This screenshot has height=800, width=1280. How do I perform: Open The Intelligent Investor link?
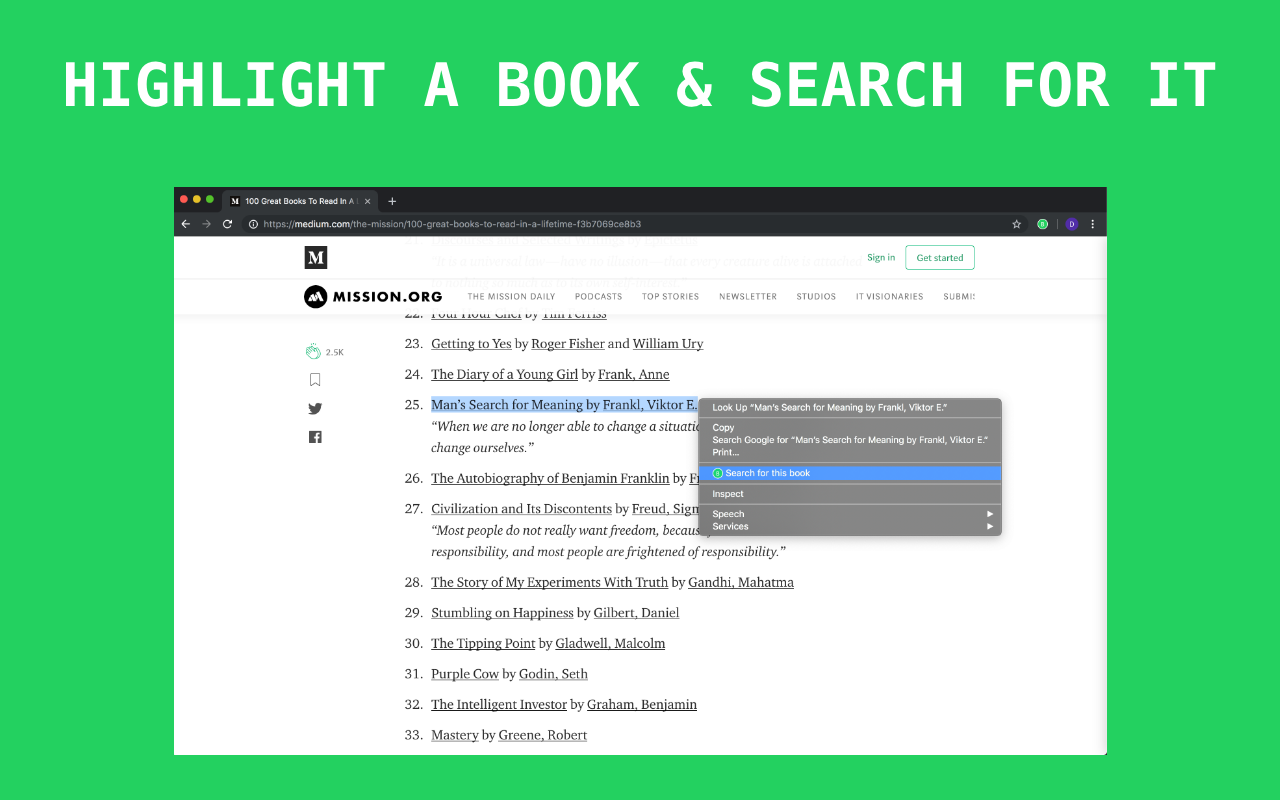coord(499,705)
